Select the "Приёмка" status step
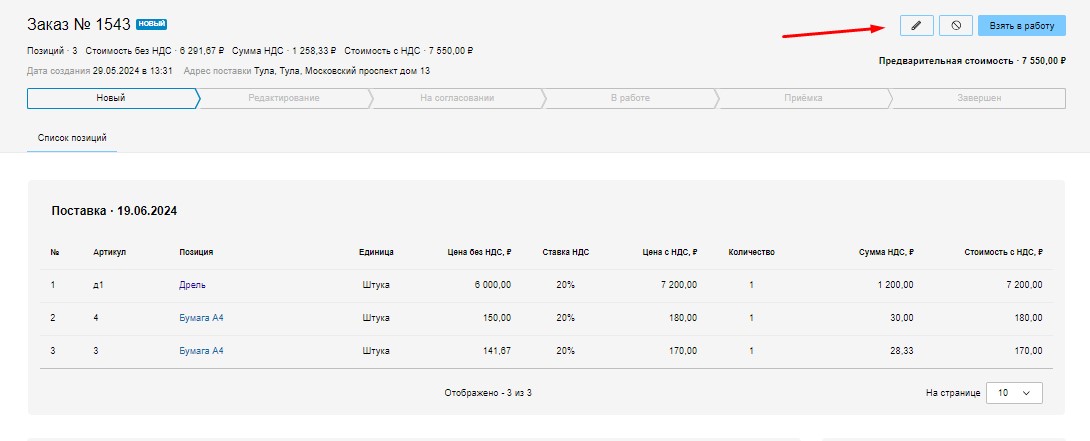Screen dimensions: 1090x441 click(803, 98)
